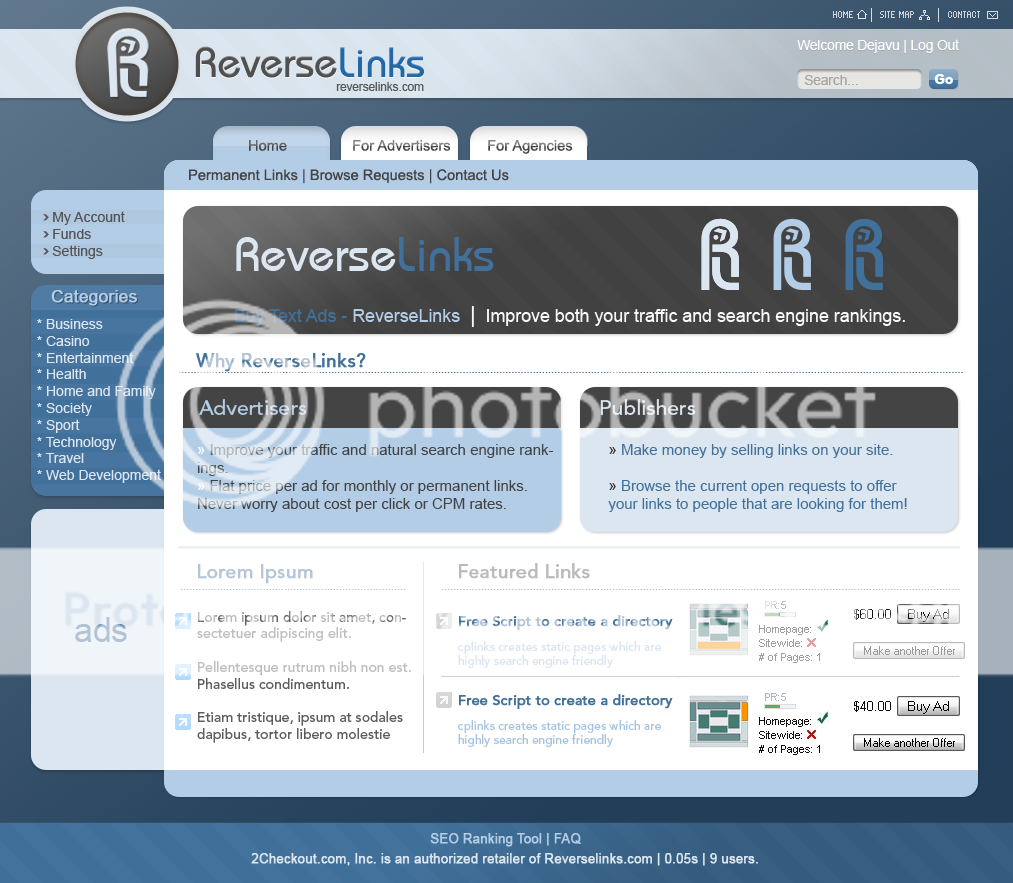The height and width of the screenshot is (883, 1013).
Task: Click arrow icon of $60.00 featured link
Action: pos(444,621)
